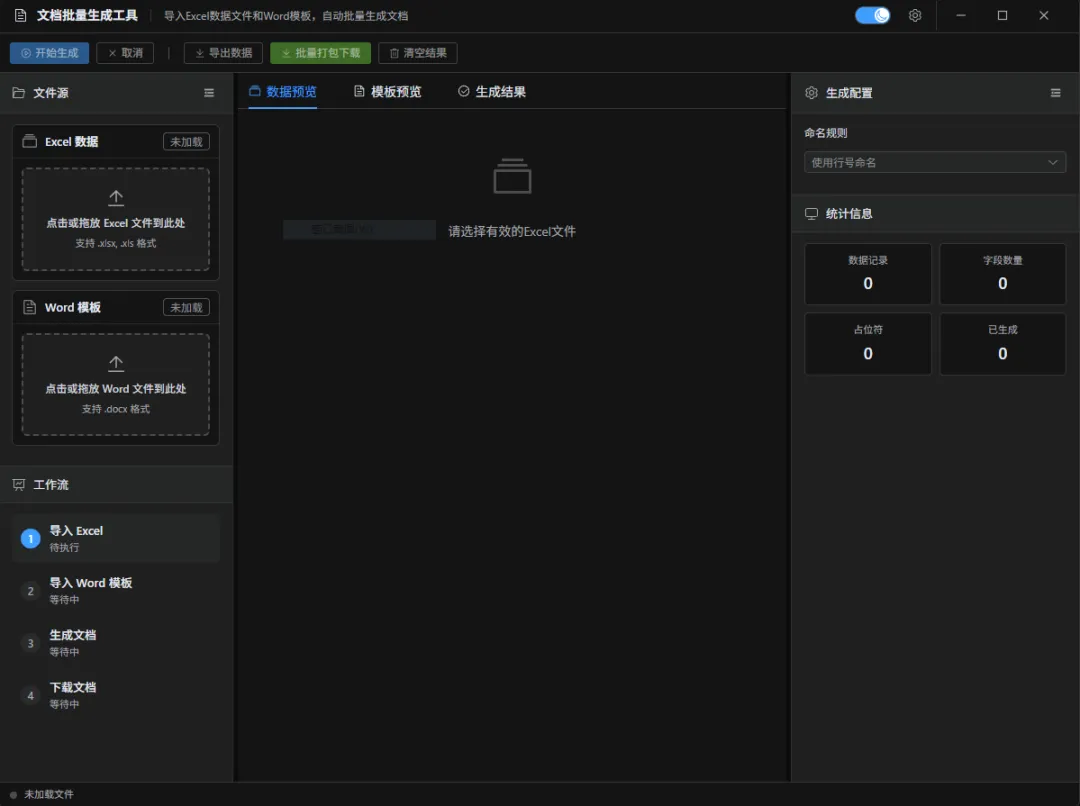
Task: Click the Excel file drop zone
Action: 116,219
